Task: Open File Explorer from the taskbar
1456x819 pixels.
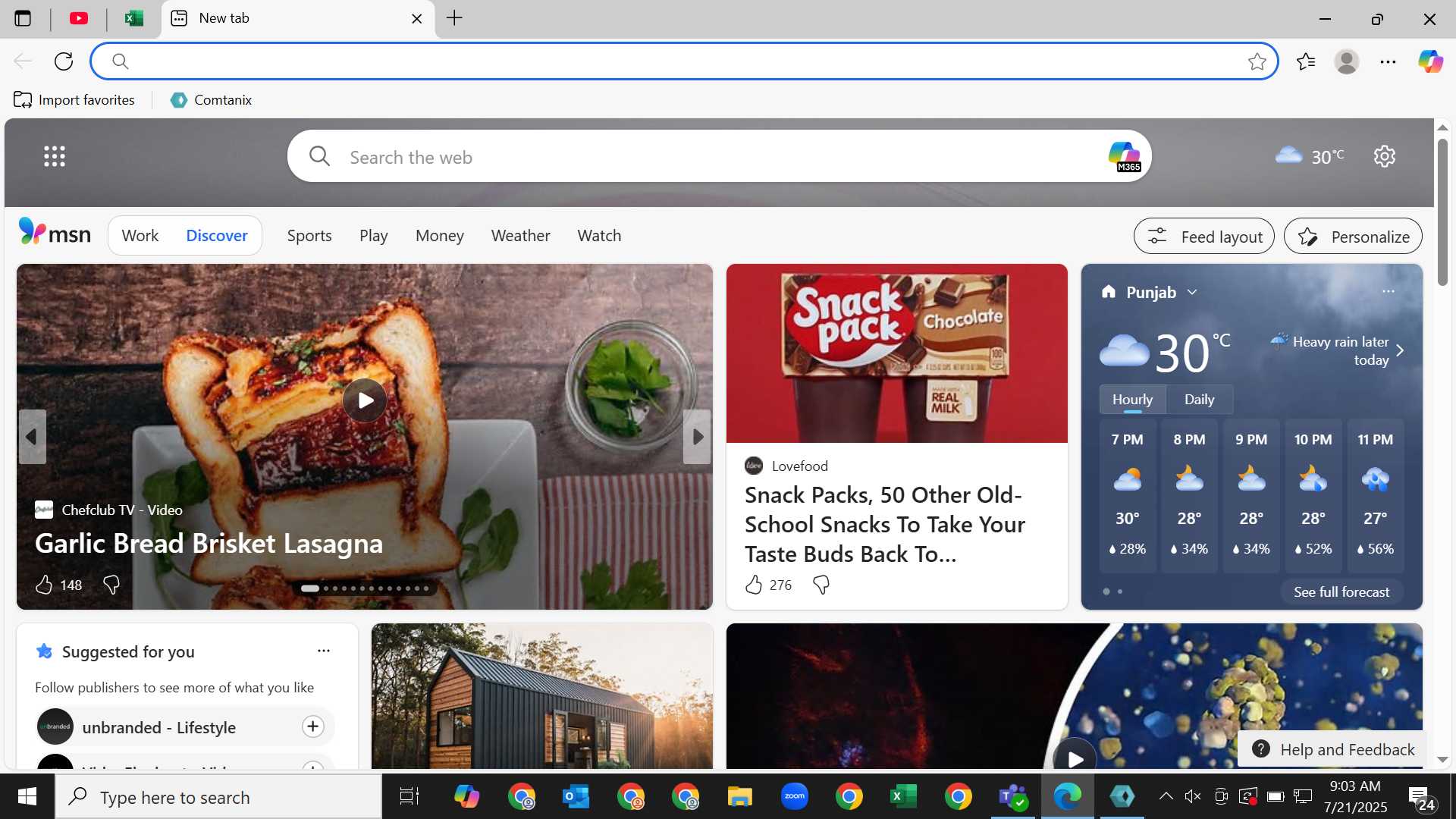Action: [739, 796]
